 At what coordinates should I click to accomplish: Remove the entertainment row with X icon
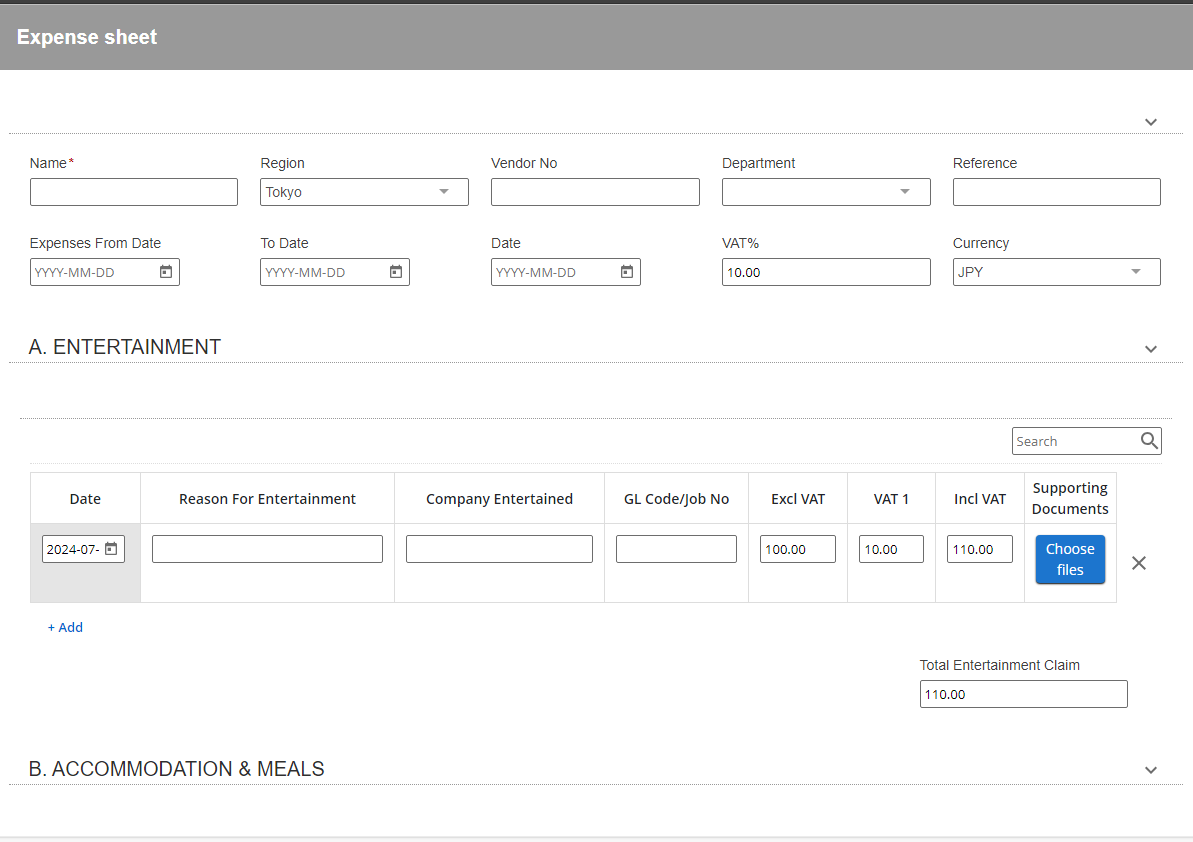pos(1138,563)
